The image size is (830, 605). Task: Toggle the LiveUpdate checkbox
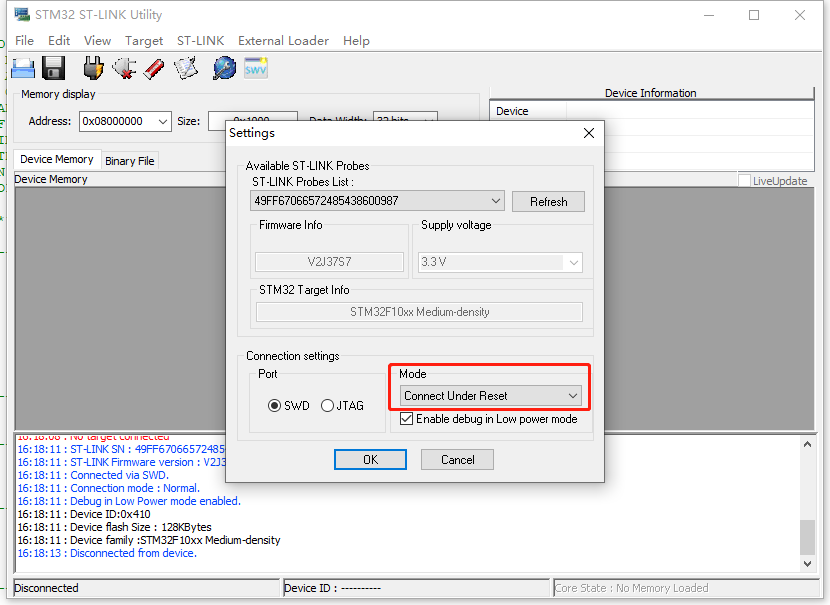744,181
